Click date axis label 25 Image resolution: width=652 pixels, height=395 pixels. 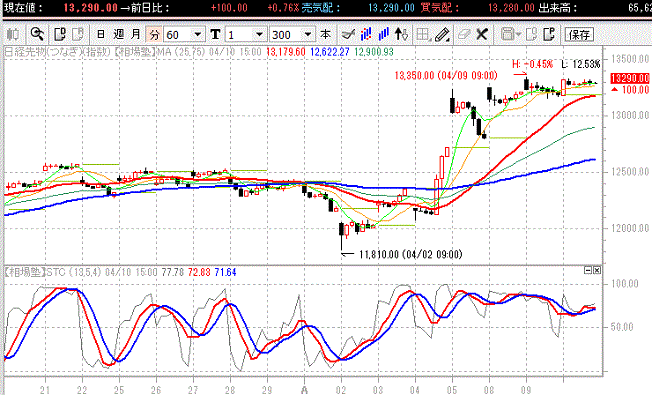click(119, 390)
